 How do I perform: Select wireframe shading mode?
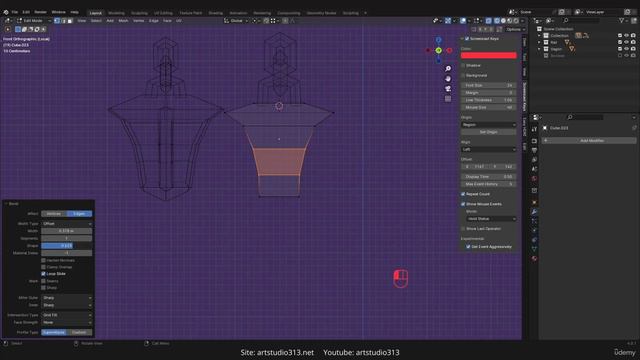click(497, 21)
